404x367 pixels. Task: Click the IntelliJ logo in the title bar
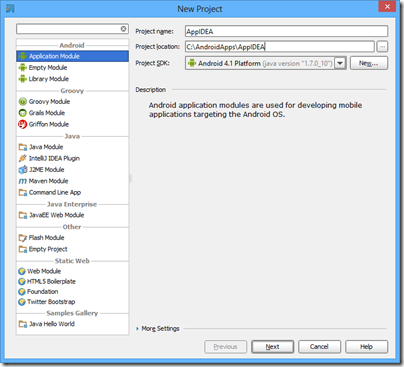(x=10, y=8)
